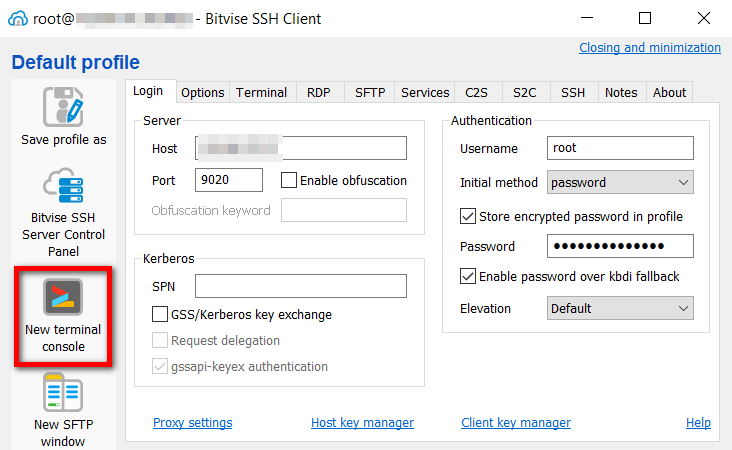Click the Bitvise cloud icon in title bar
Viewport: 732px width, 450px height.
[18, 19]
